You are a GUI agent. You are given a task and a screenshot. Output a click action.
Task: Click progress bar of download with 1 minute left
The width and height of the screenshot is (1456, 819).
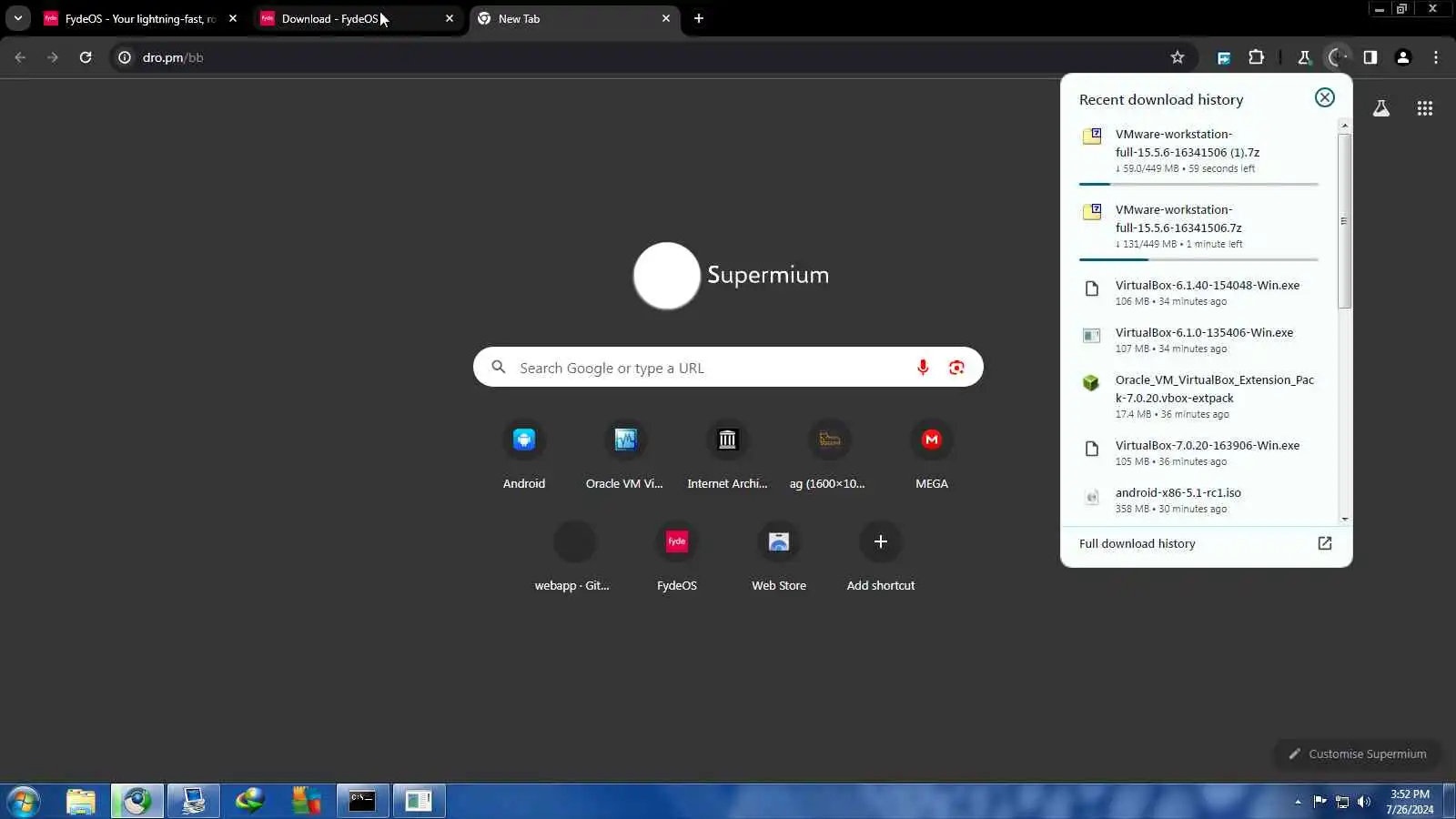click(1198, 259)
